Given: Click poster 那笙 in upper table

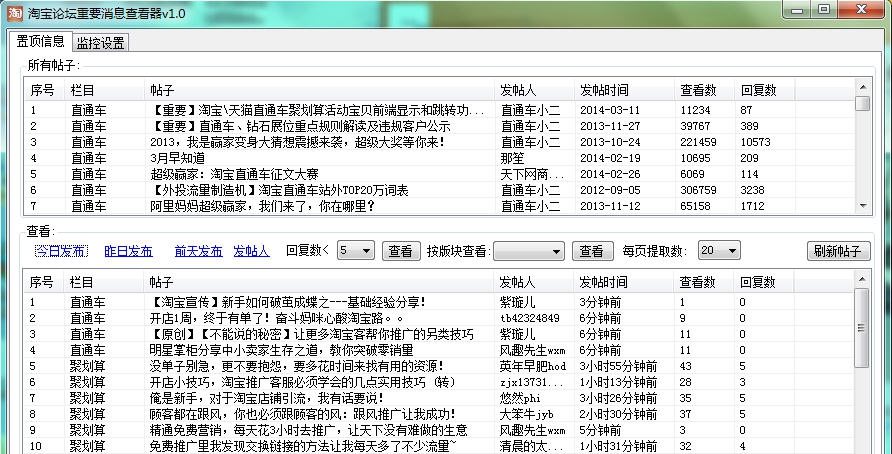Looking at the screenshot, I should pyautogui.click(x=512, y=158).
